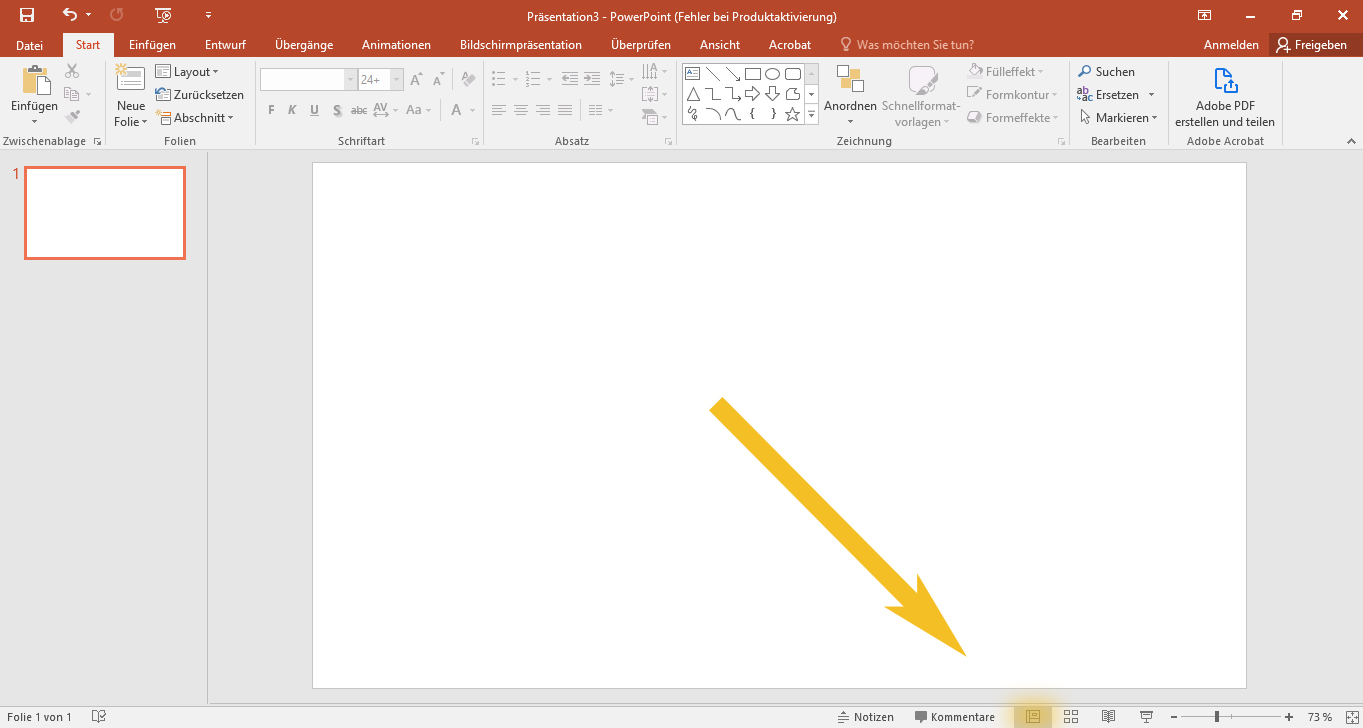Toggle bold formatting (F)
This screenshot has width=1363, height=728.
(x=271, y=110)
